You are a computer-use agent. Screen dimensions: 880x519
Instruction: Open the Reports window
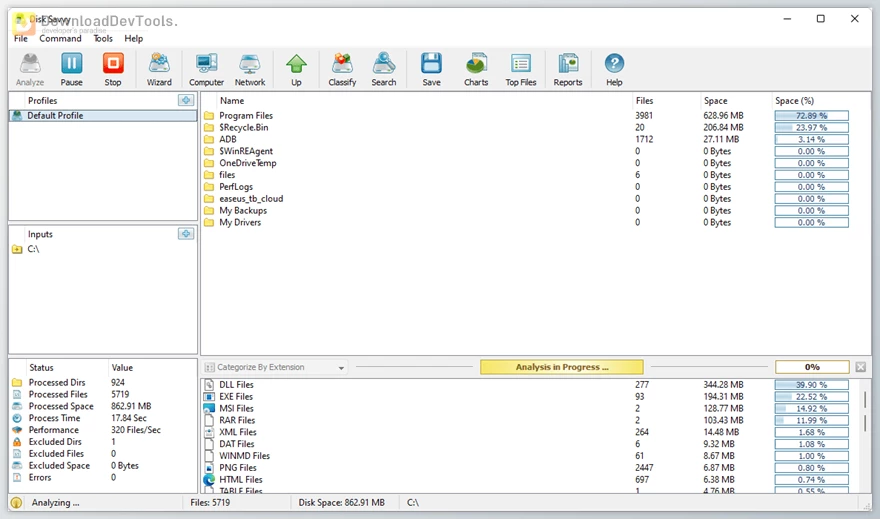[x=568, y=70]
